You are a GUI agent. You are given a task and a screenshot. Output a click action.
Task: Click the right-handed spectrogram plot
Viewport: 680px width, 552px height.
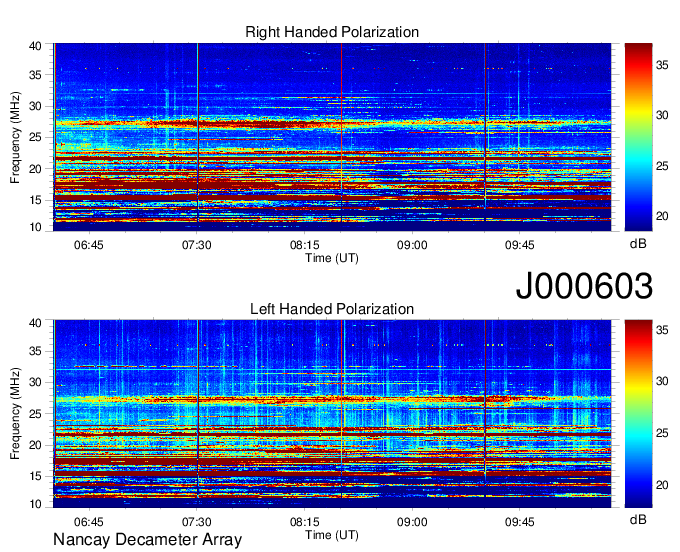332,137
